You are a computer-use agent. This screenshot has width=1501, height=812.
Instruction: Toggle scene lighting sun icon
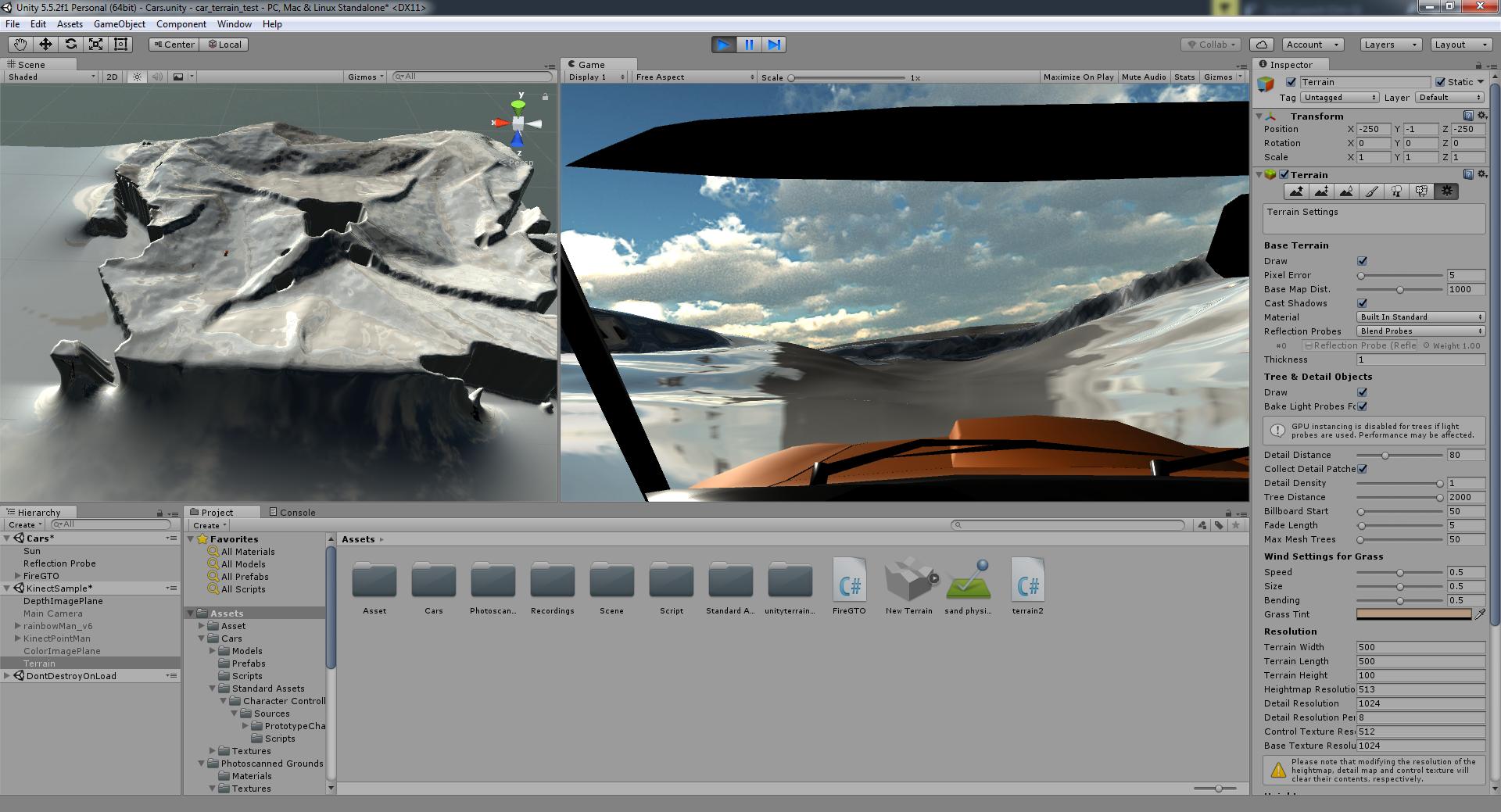coord(138,77)
